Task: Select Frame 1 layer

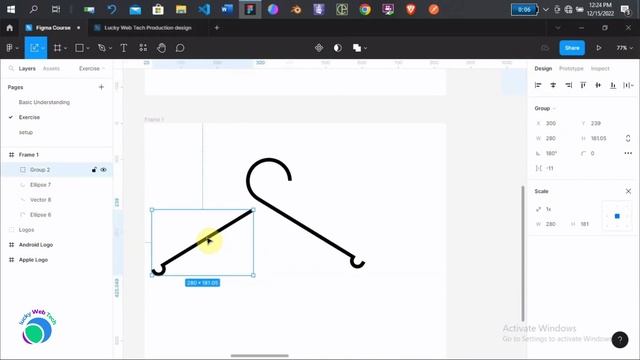Action: pos(29,155)
